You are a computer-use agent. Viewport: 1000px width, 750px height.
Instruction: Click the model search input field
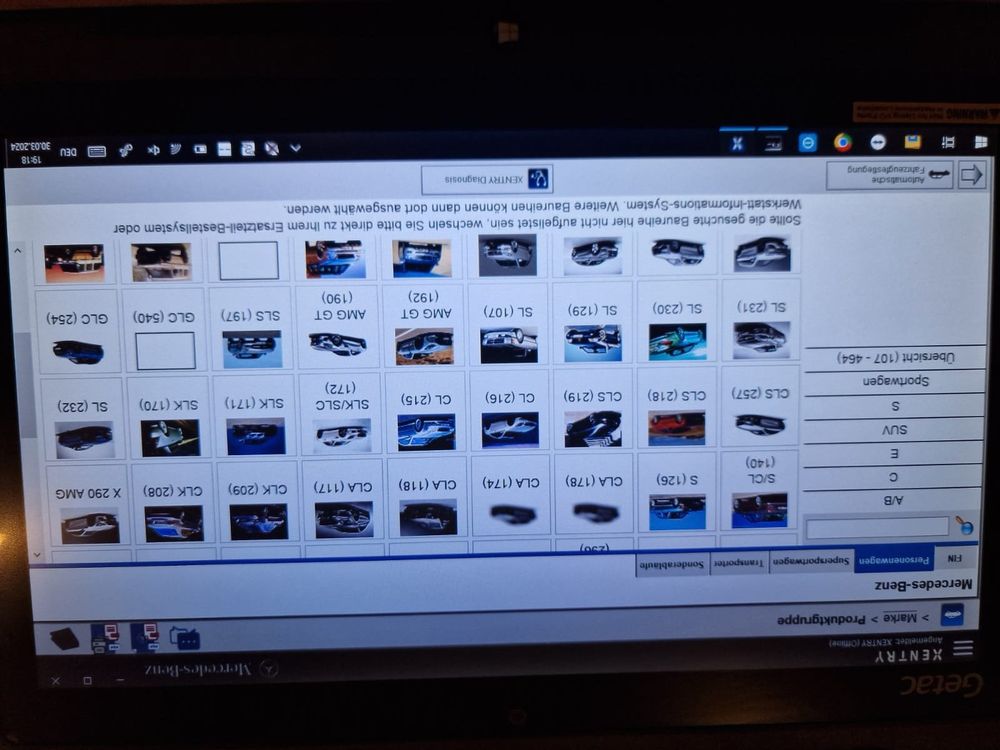[877, 527]
